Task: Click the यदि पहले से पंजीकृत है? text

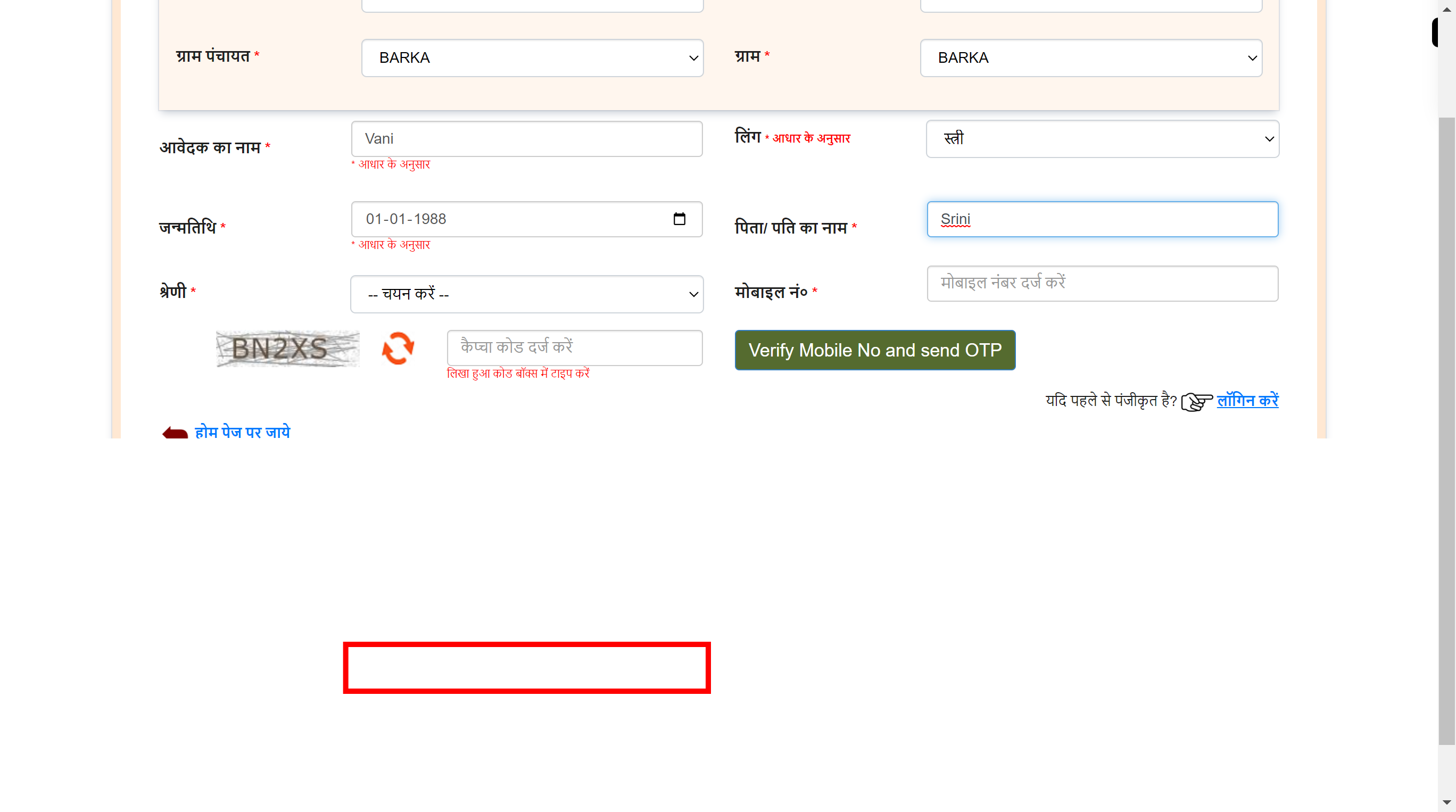Action: coord(1111,401)
